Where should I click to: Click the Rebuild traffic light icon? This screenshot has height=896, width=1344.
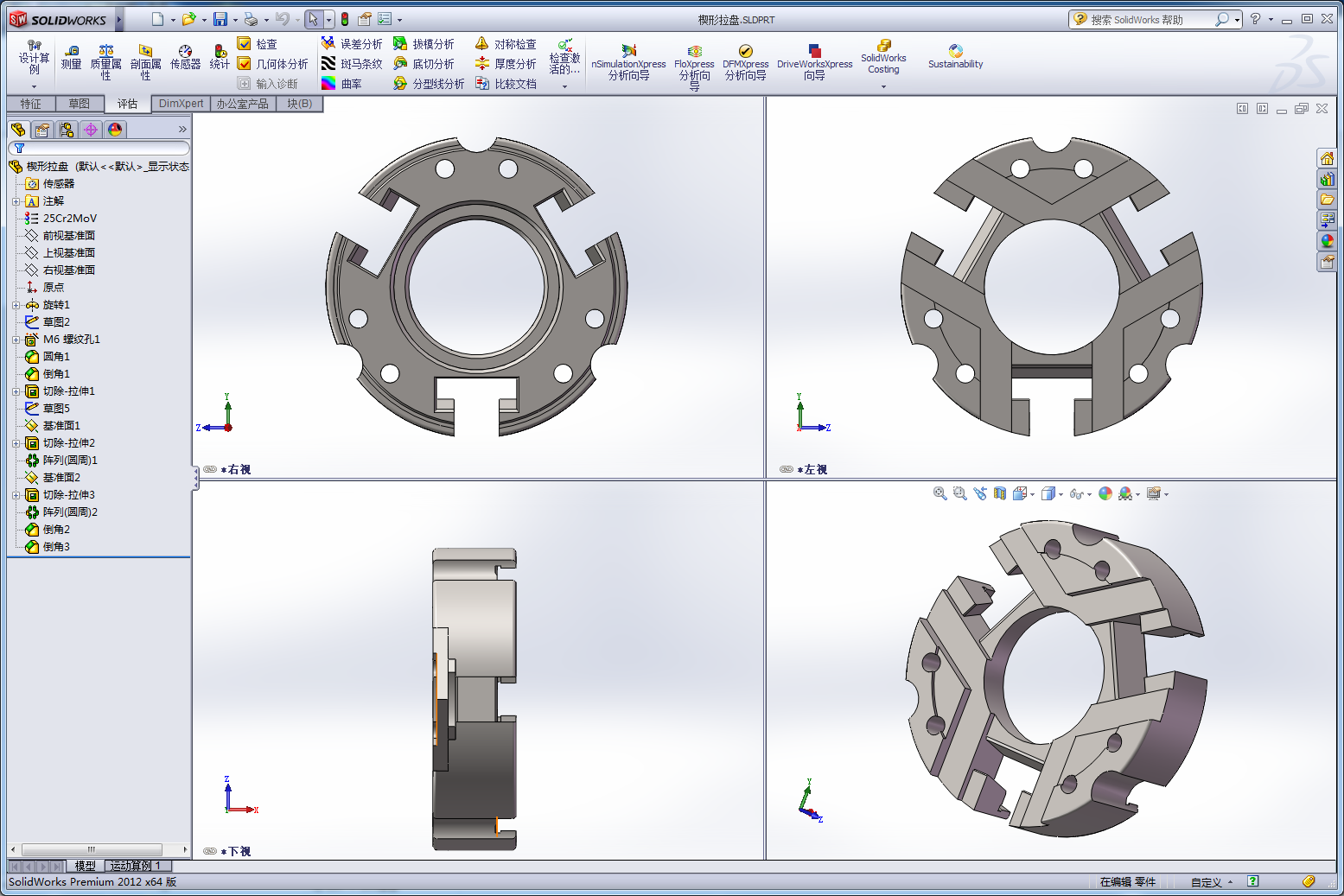(345, 19)
